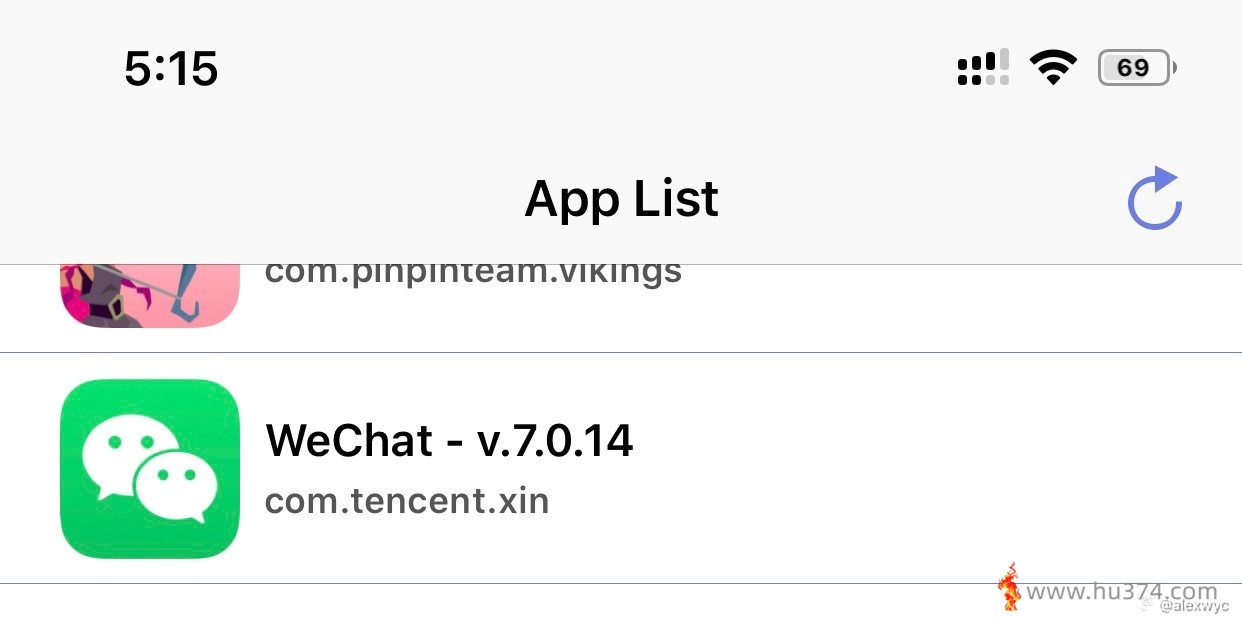
Task: Tap blank navigation bar left of App List
Action: [260, 198]
